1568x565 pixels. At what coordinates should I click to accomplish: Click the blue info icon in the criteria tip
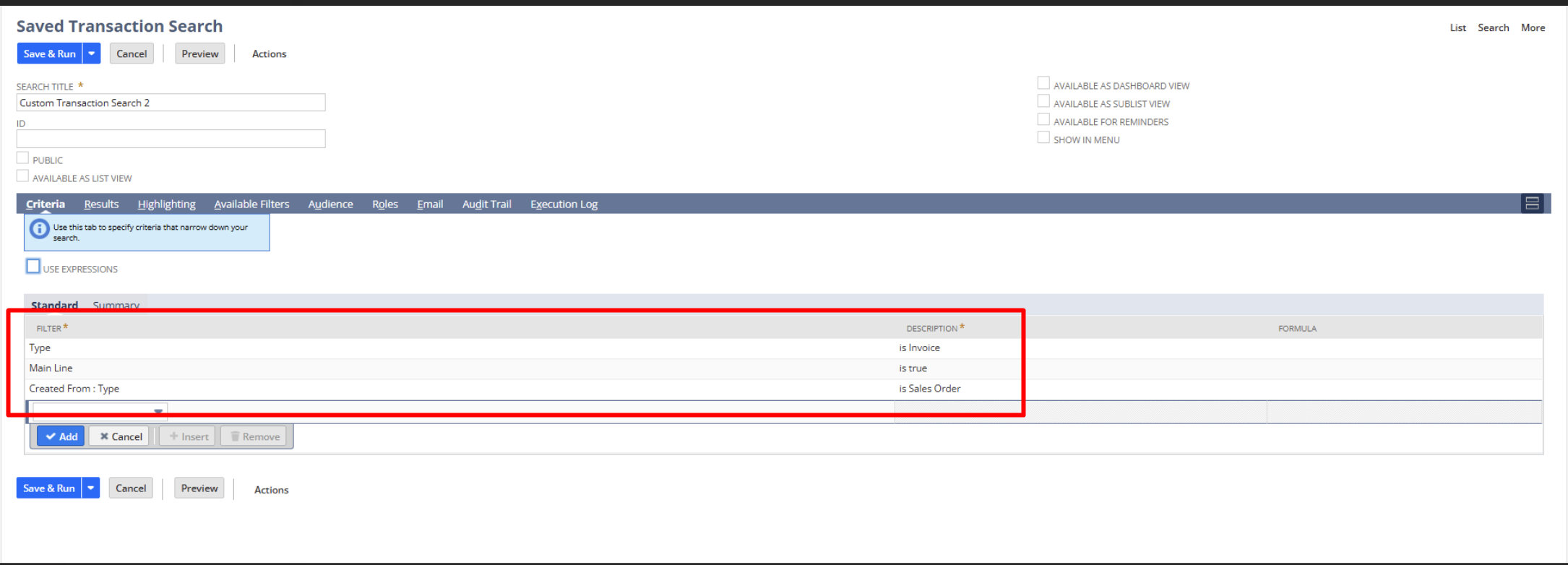pyautogui.click(x=39, y=230)
